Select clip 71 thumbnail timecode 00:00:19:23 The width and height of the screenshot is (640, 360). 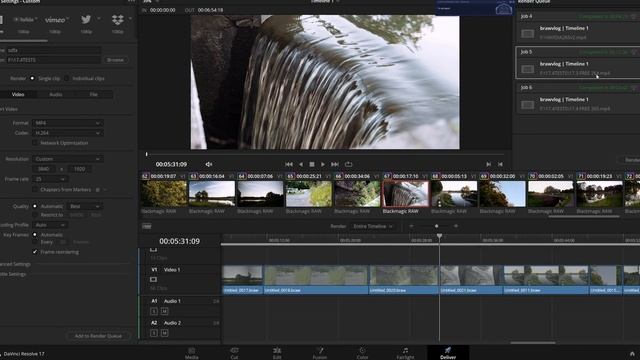pos(600,194)
